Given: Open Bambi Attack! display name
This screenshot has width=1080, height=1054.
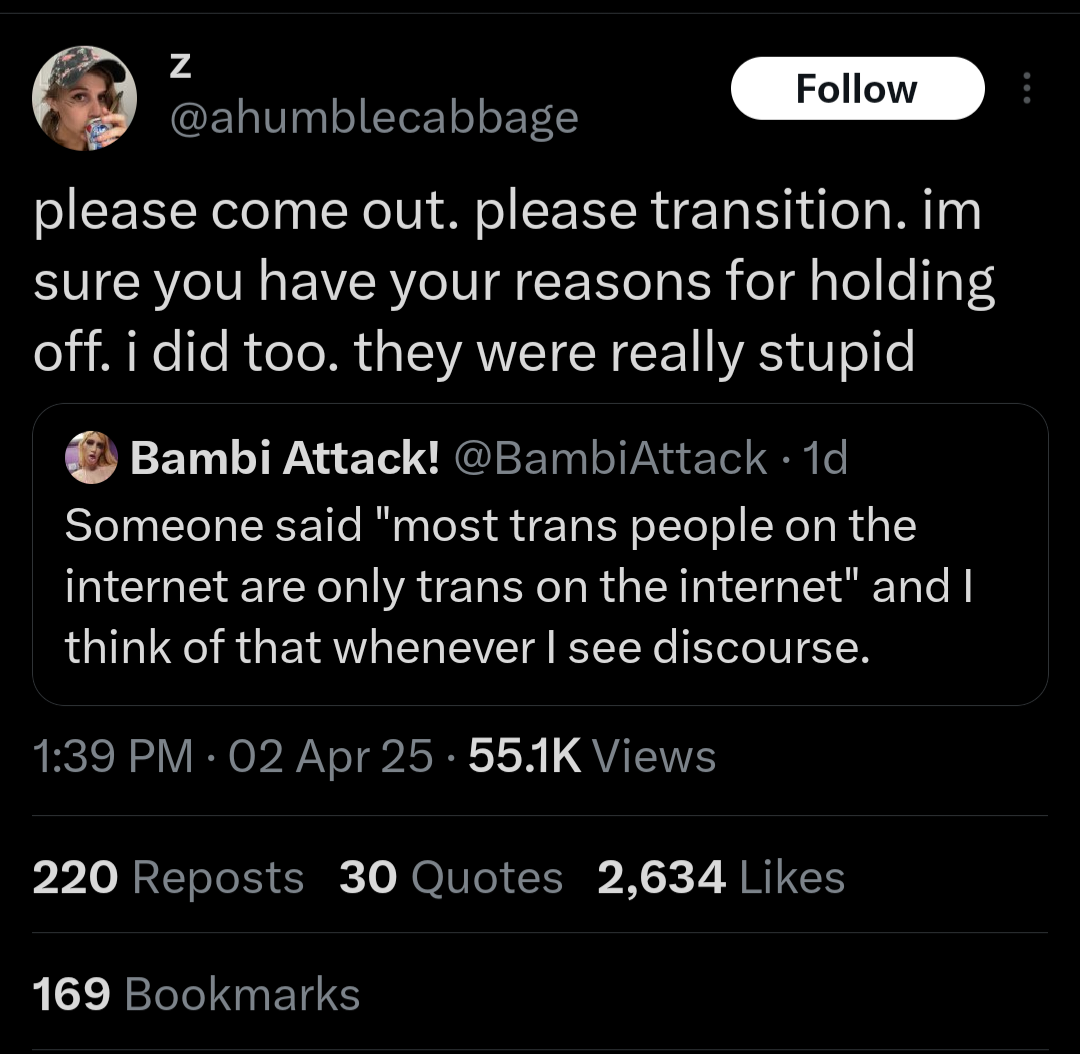Looking at the screenshot, I should tap(284, 457).
